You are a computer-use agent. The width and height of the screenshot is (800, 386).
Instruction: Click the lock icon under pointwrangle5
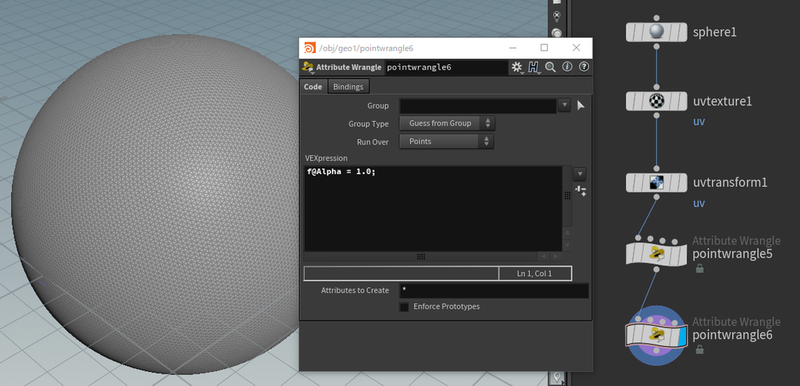699,268
